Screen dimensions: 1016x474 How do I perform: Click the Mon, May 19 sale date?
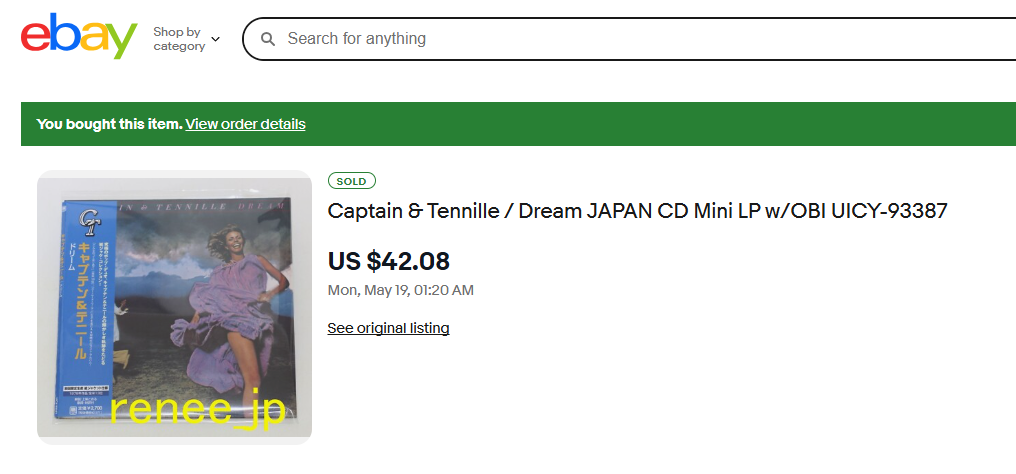[400, 290]
